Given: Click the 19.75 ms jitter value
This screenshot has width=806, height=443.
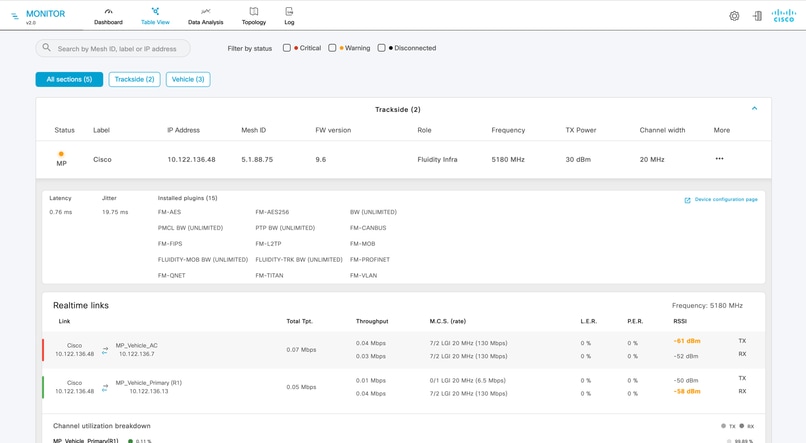Looking at the screenshot, I should pos(115,212).
